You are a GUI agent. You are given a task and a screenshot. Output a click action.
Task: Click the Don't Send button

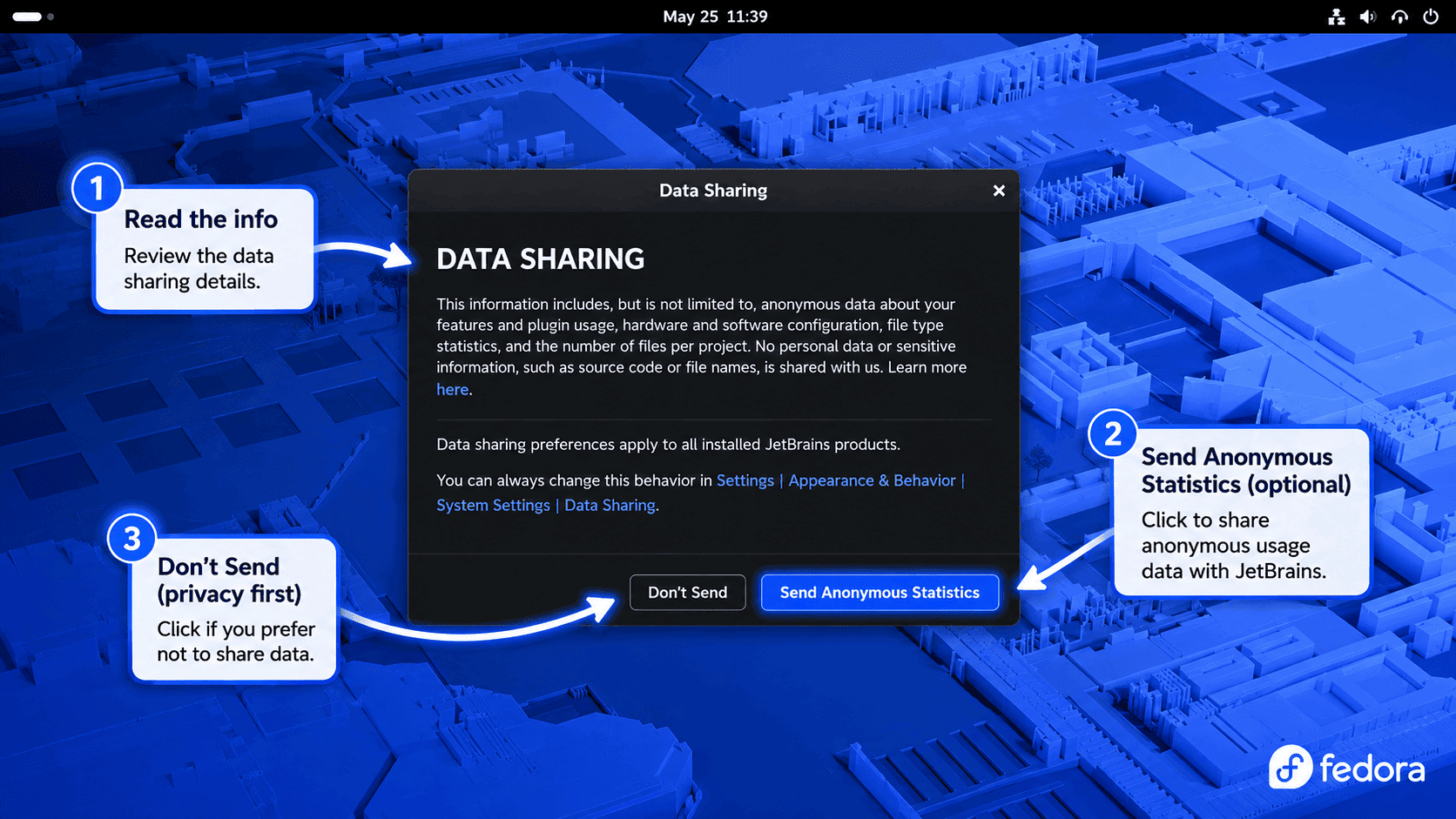pos(687,593)
